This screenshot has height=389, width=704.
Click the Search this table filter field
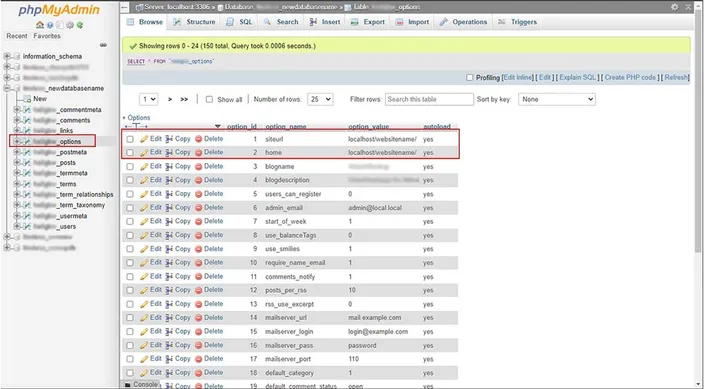(x=429, y=99)
